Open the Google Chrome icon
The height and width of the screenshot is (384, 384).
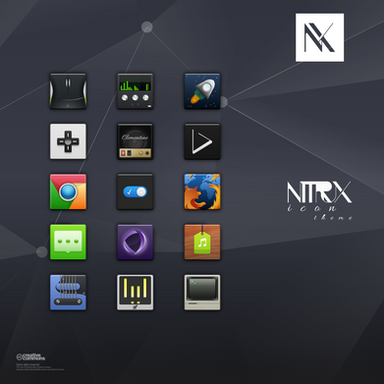(x=68, y=192)
